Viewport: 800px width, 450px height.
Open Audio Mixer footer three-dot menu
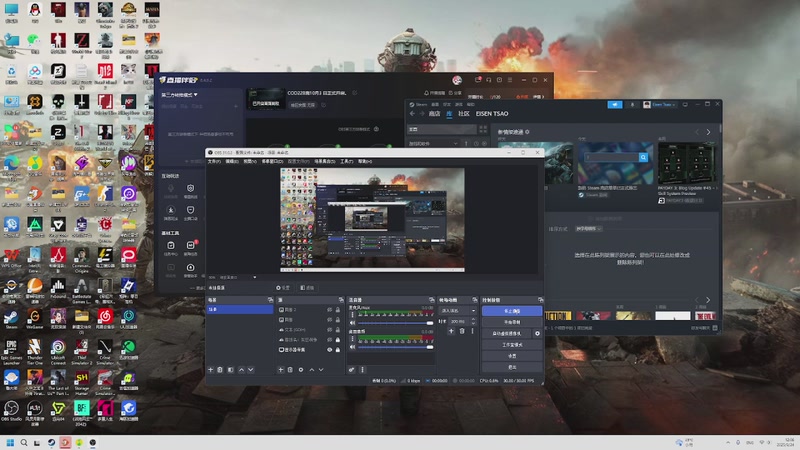point(362,369)
